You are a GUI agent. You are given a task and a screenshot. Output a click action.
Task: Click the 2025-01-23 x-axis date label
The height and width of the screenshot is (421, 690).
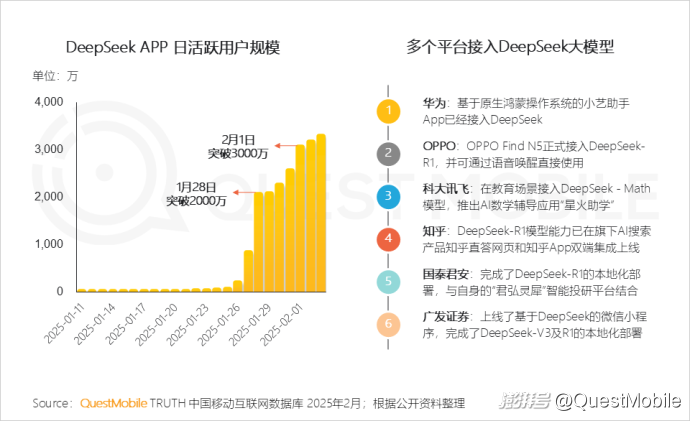(x=187, y=325)
